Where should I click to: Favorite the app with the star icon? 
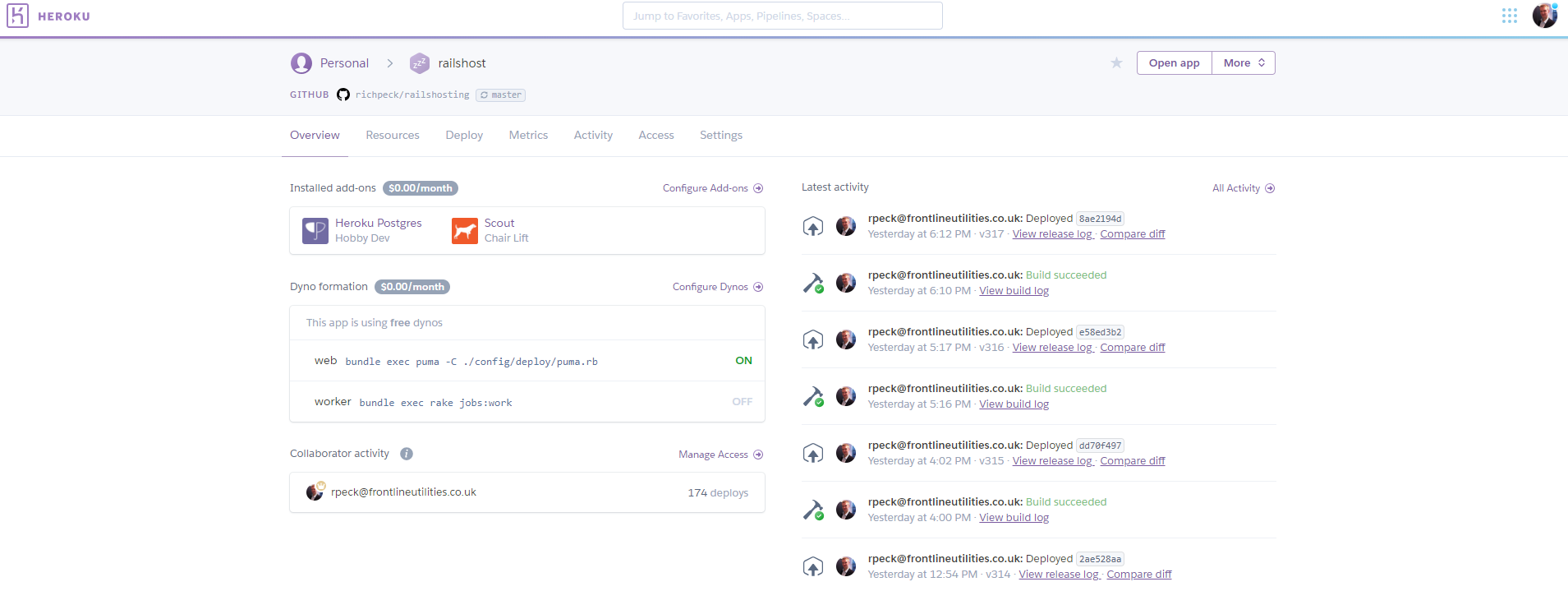pyautogui.click(x=1116, y=62)
